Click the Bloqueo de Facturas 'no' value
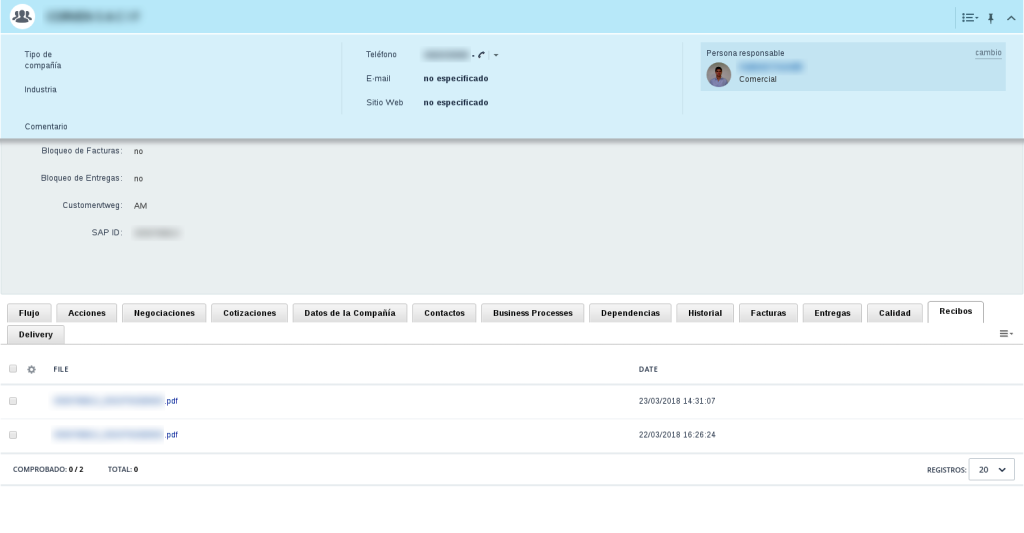This screenshot has height=533, width=1024. tap(138, 152)
